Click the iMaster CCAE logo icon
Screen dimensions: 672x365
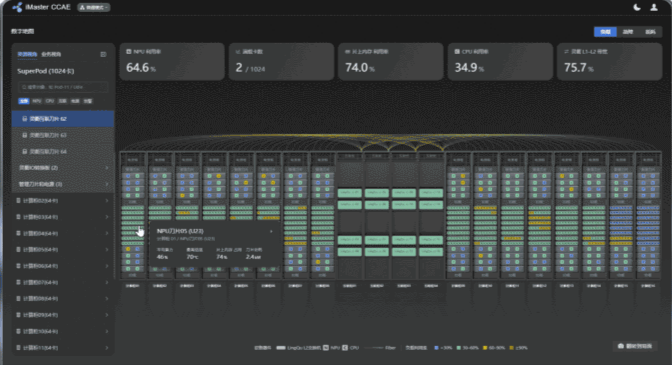17,7
